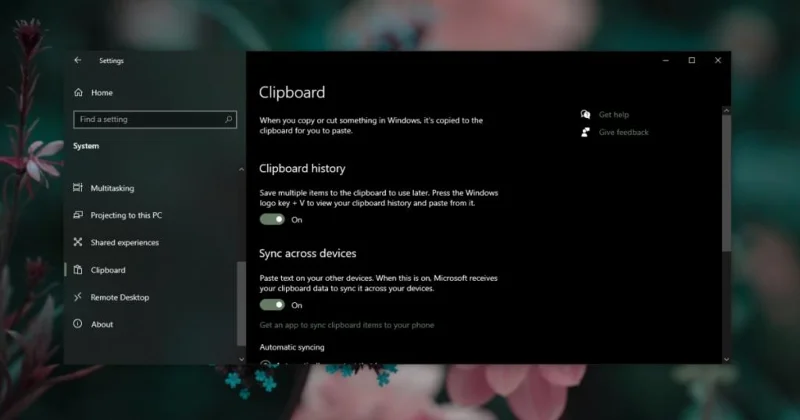
Task: Turn off Sync across devices toggle
Action: tap(272, 305)
